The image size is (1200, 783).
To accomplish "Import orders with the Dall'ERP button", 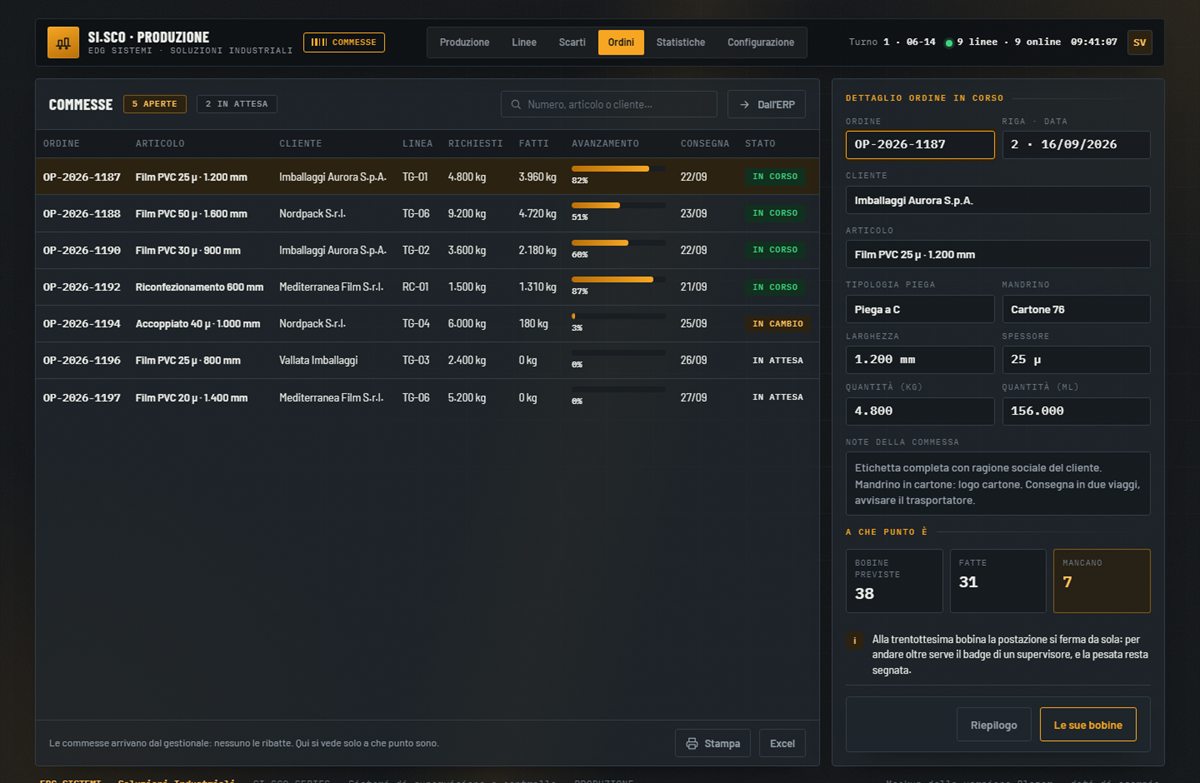I will tap(767, 104).
